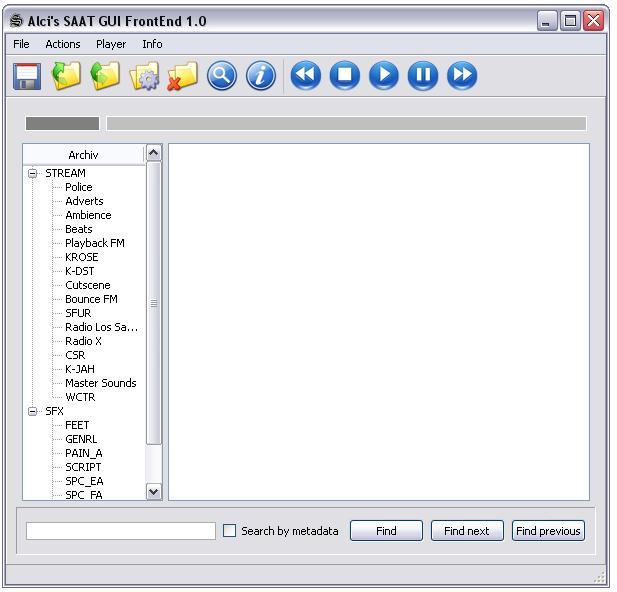
Task: Select SFUR in the archive tree
Action: (78, 313)
